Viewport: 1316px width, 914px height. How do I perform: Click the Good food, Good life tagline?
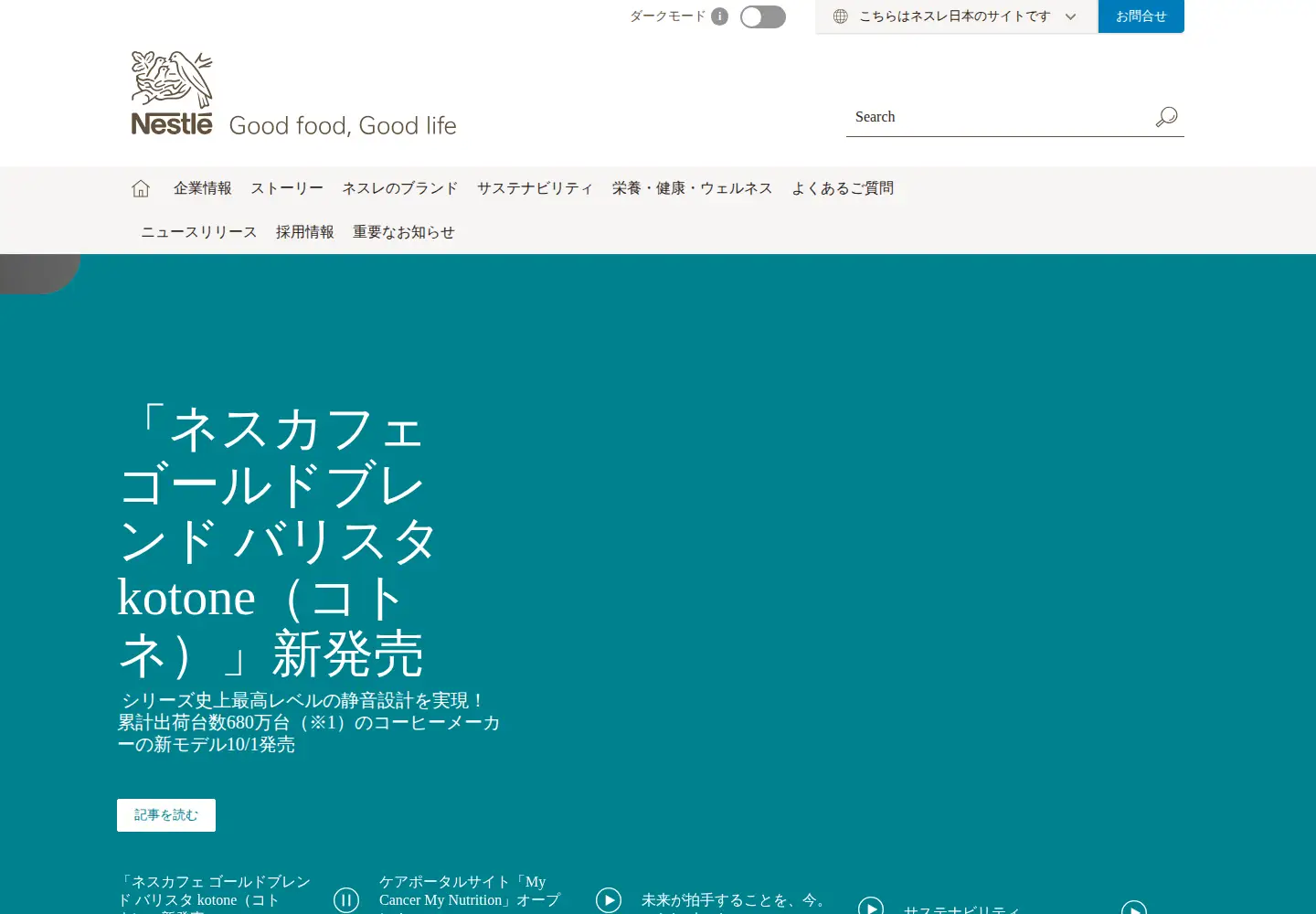pos(343,125)
